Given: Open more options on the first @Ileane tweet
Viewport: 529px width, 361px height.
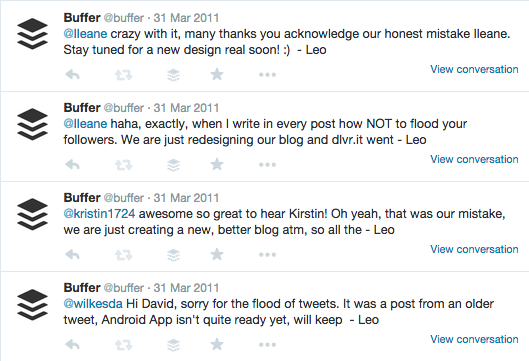Looking at the screenshot, I should click(267, 75).
